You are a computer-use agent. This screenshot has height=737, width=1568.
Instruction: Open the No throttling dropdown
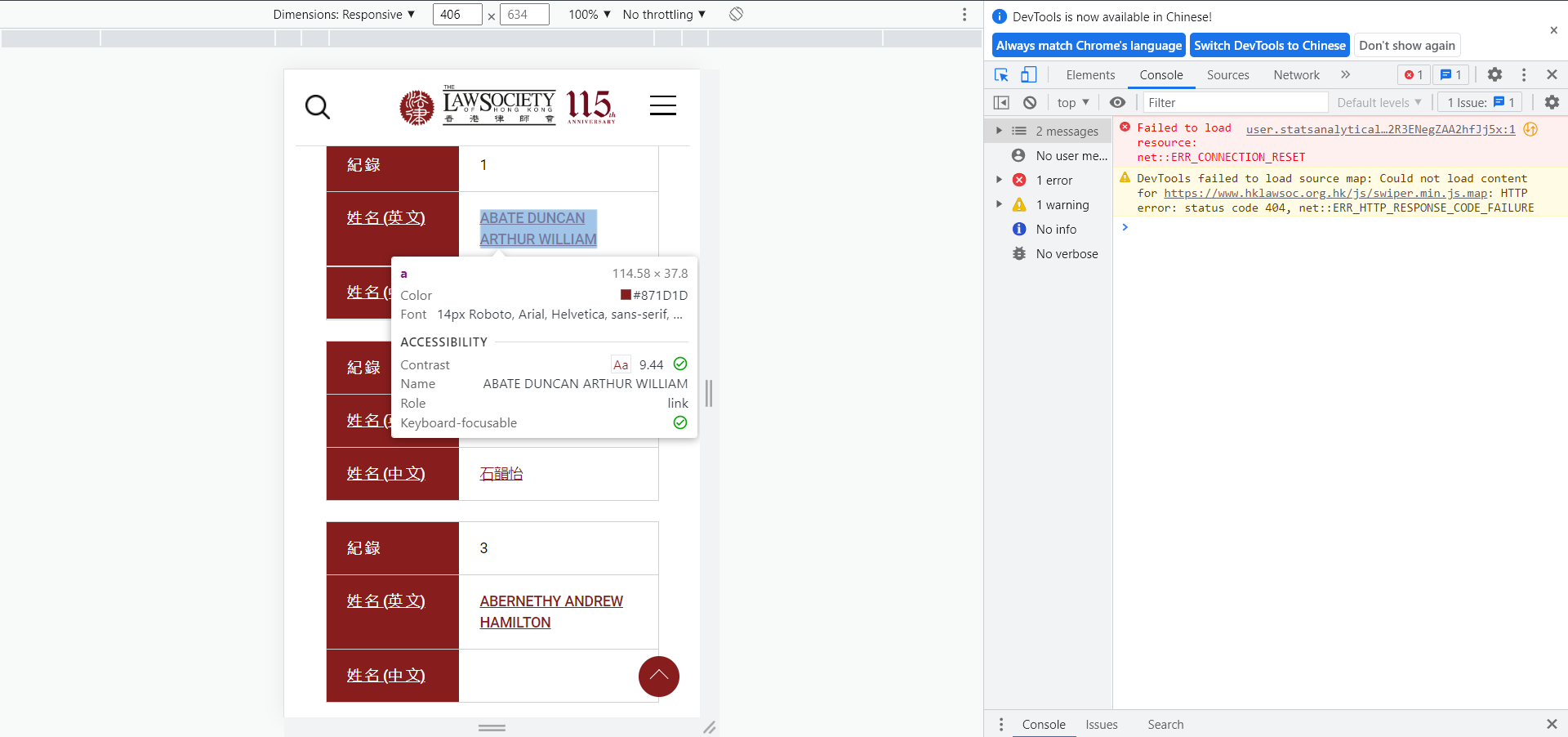[664, 14]
